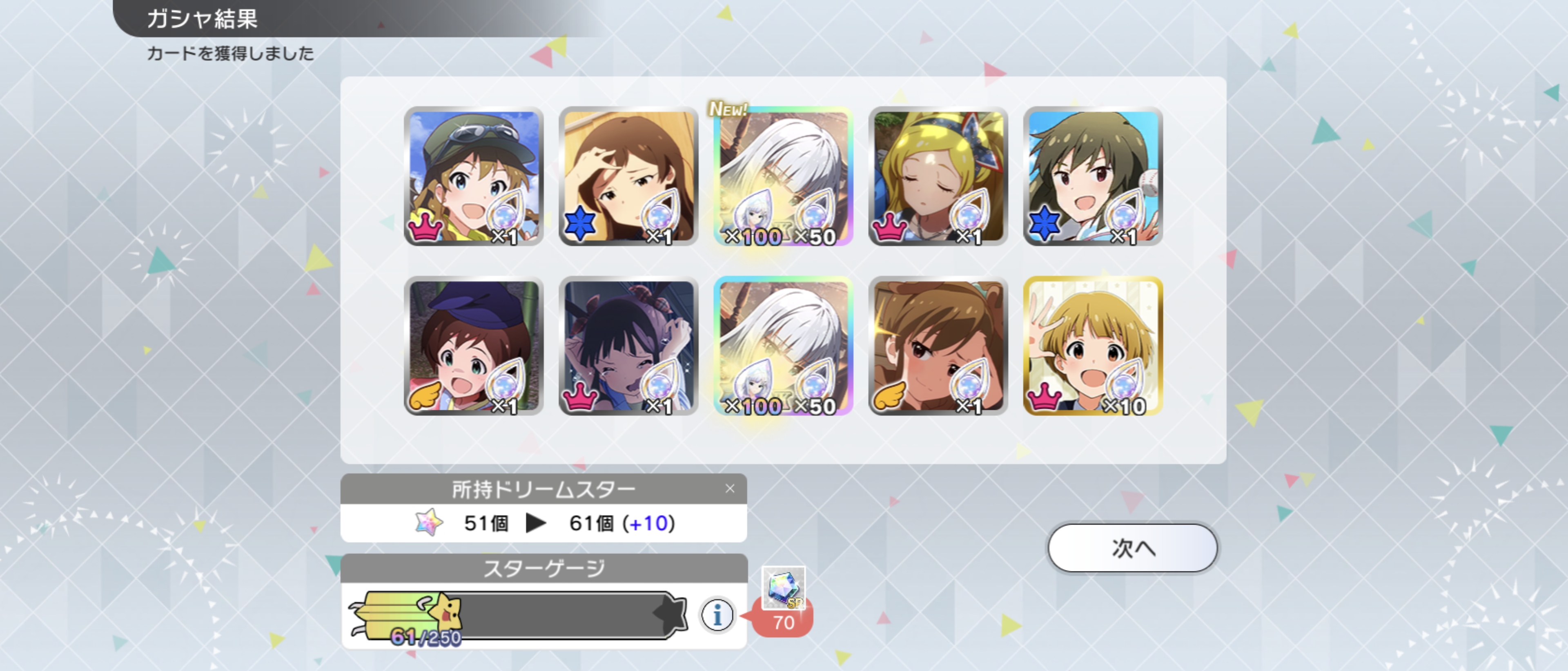
Task: Click the NEW white-haired card thumbnail
Action: click(x=784, y=176)
